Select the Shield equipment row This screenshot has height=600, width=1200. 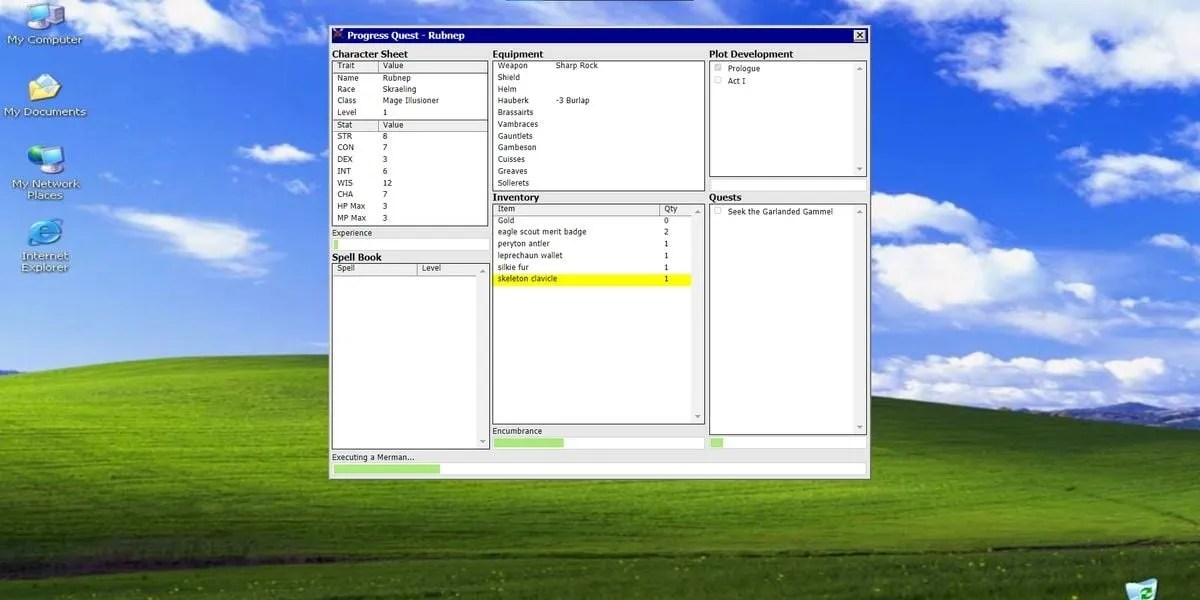598,77
